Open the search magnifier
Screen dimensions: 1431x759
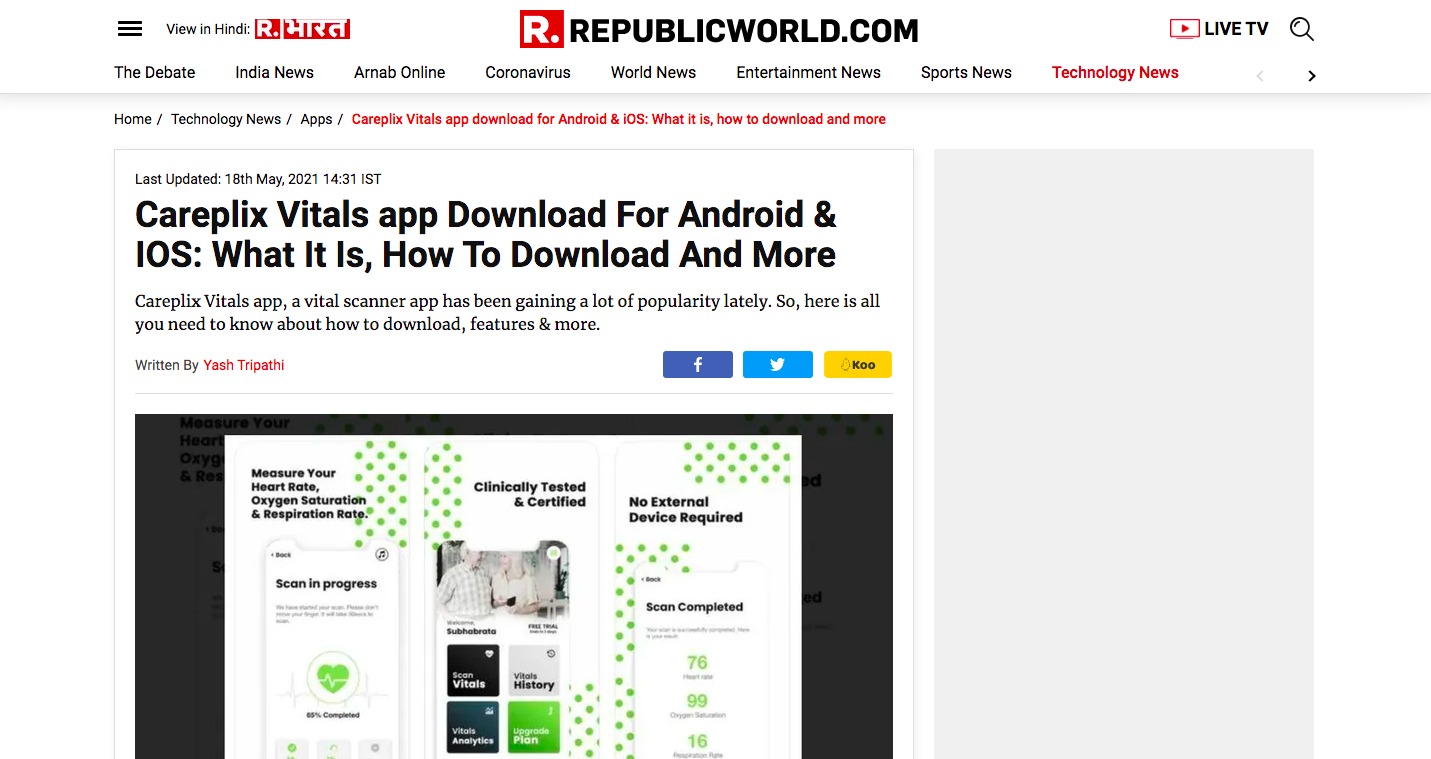tap(1302, 29)
